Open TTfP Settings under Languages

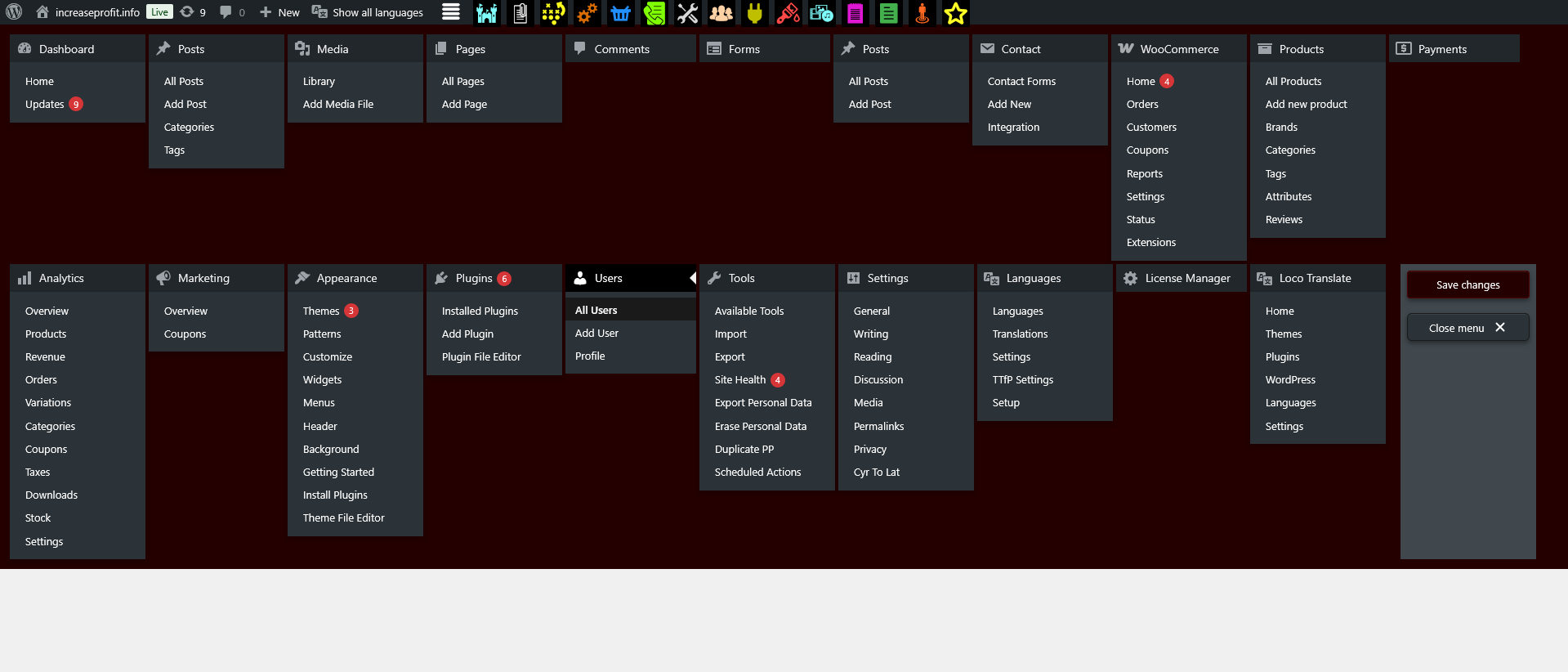[1022, 379]
